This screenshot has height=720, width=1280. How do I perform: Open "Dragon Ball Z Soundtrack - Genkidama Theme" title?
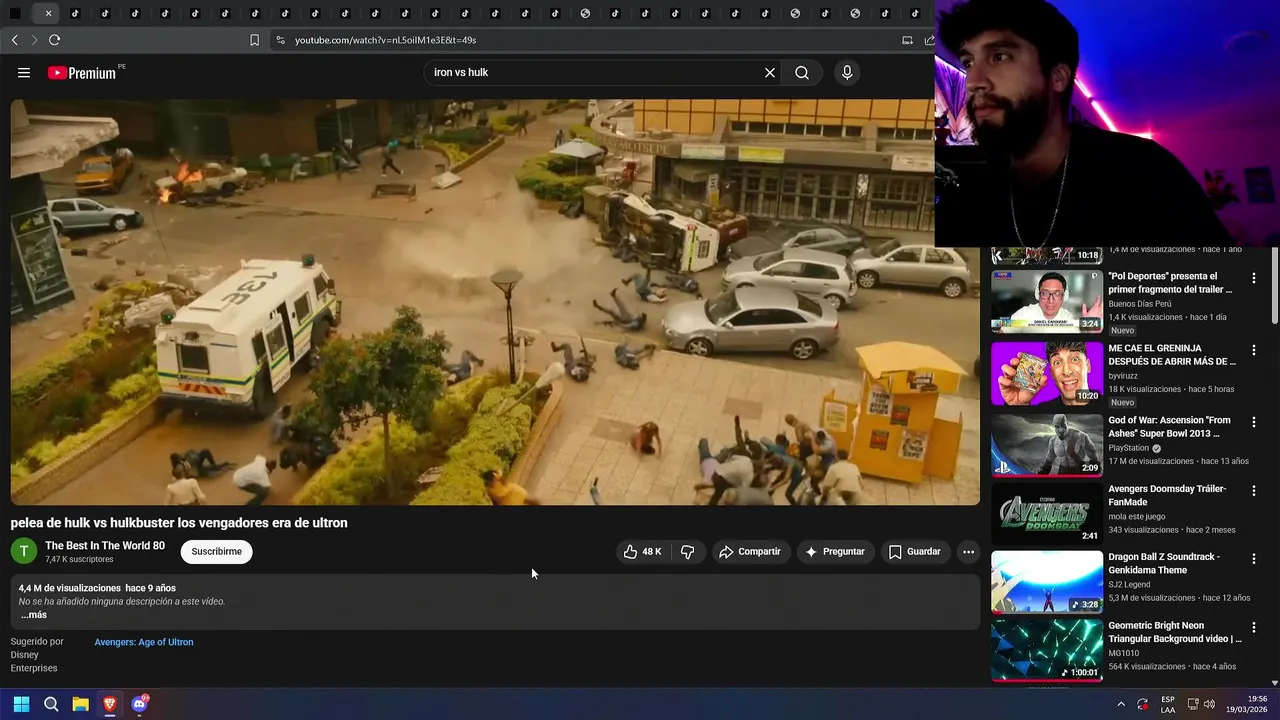[x=1164, y=563]
